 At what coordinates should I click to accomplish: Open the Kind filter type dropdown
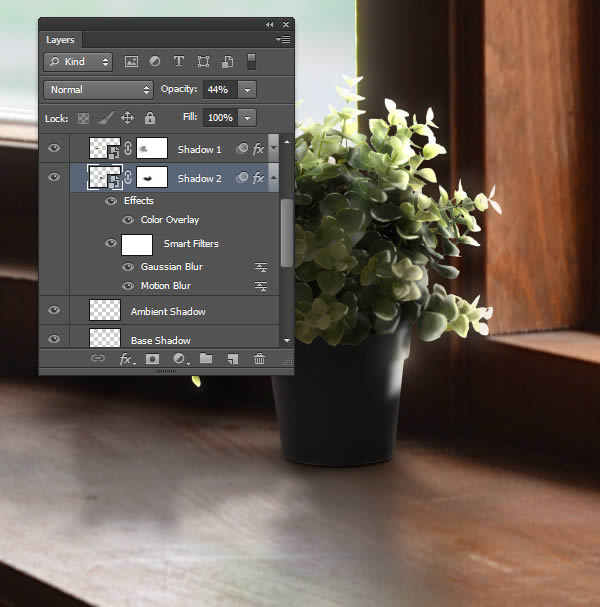(78, 62)
